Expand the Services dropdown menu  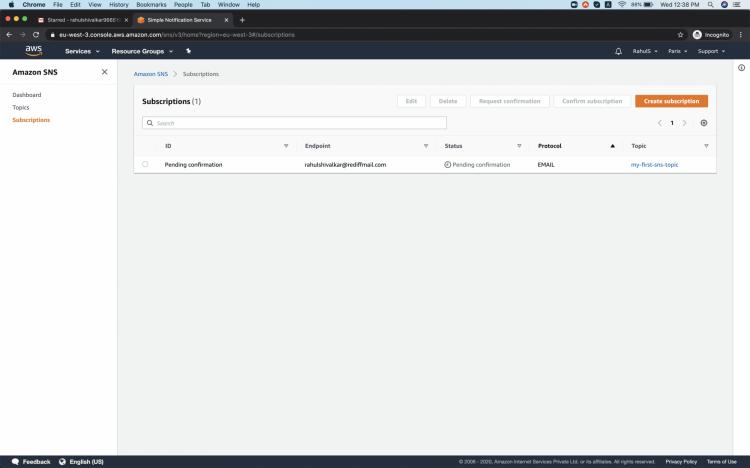pos(82,51)
